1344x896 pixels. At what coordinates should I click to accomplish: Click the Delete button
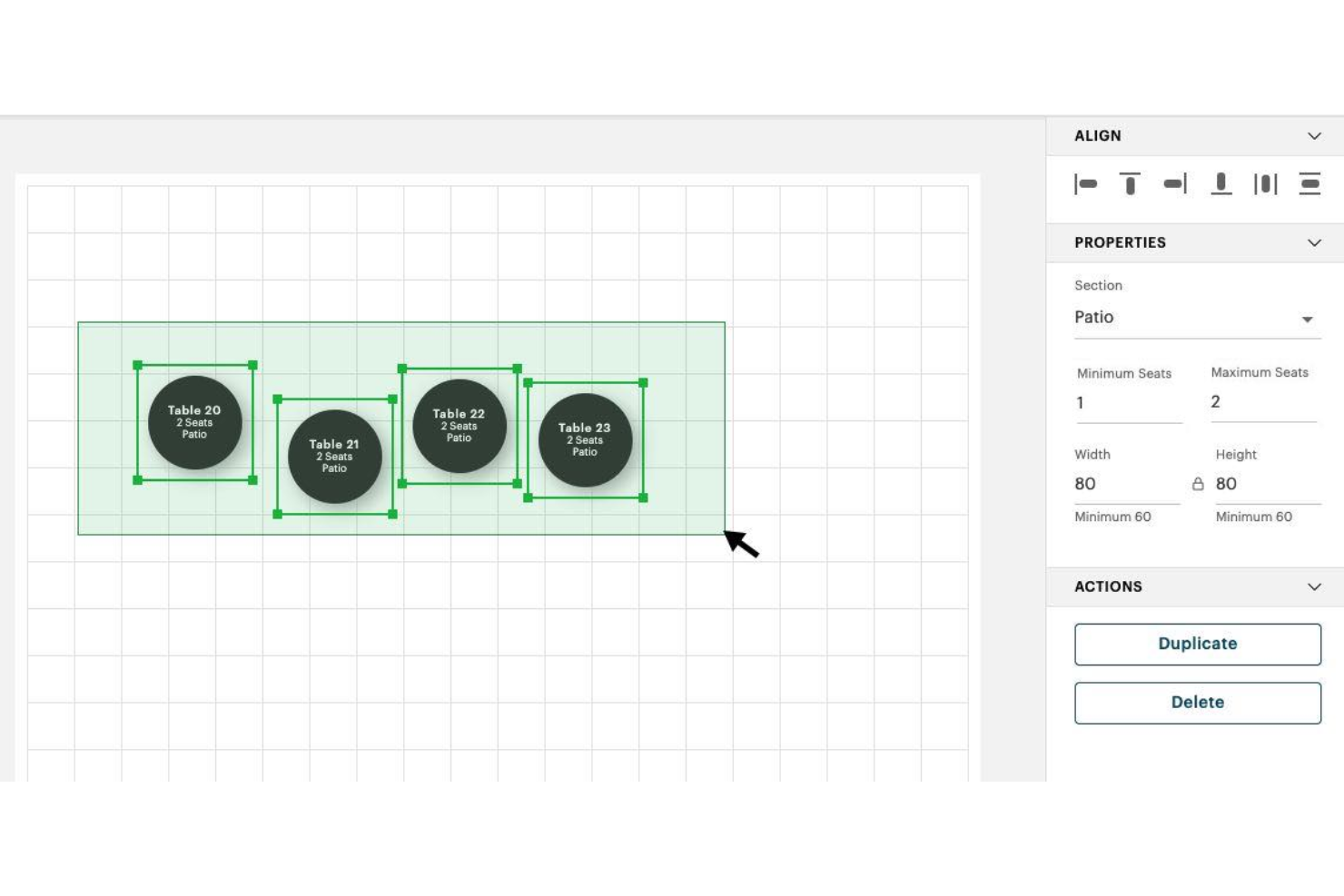[1197, 703]
